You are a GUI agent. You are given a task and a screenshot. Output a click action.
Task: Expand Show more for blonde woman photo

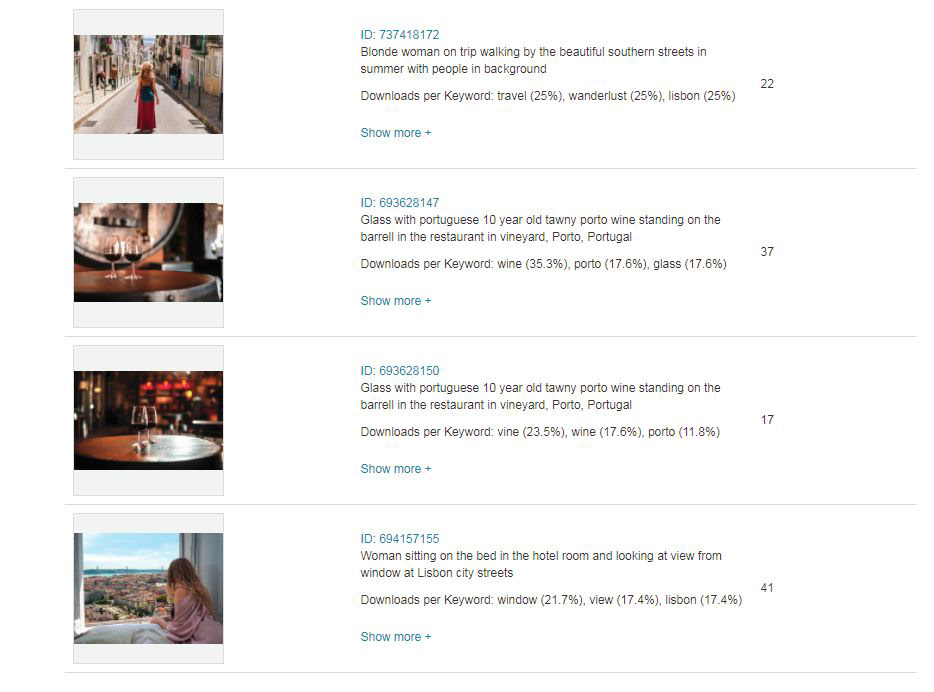(396, 133)
